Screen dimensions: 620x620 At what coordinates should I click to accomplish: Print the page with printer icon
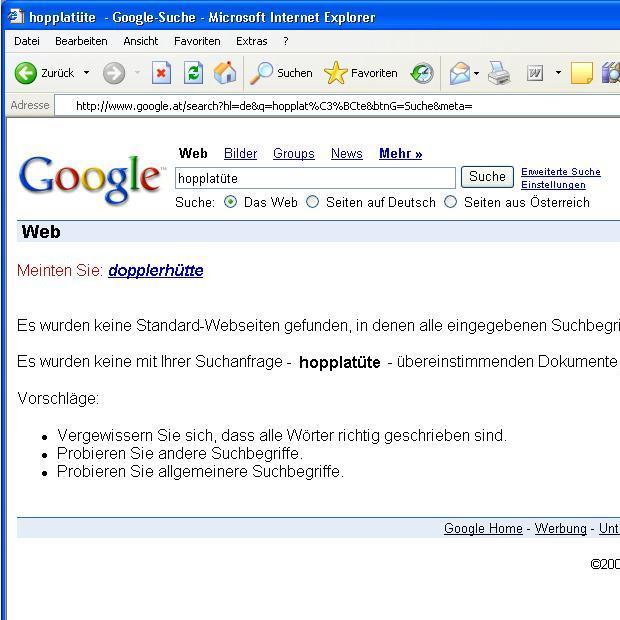tap(499, 73)
